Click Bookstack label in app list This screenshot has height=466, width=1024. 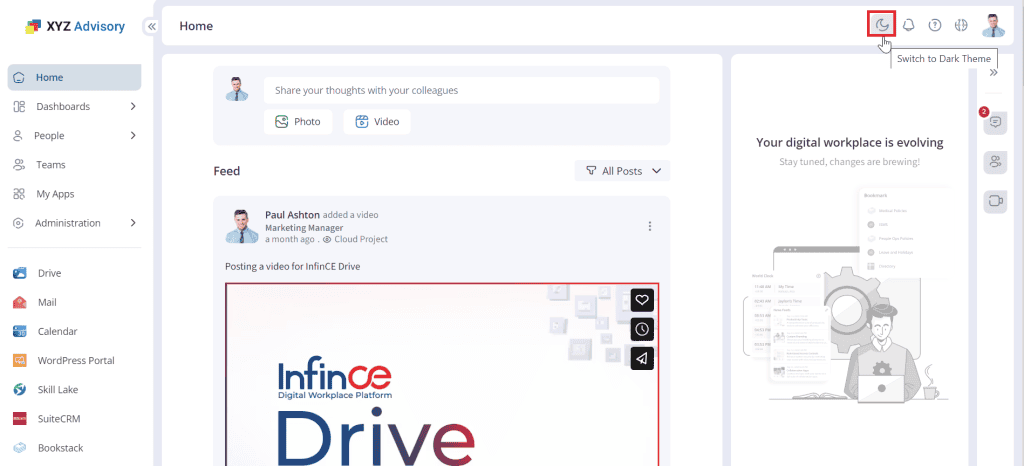coord(61,448)
